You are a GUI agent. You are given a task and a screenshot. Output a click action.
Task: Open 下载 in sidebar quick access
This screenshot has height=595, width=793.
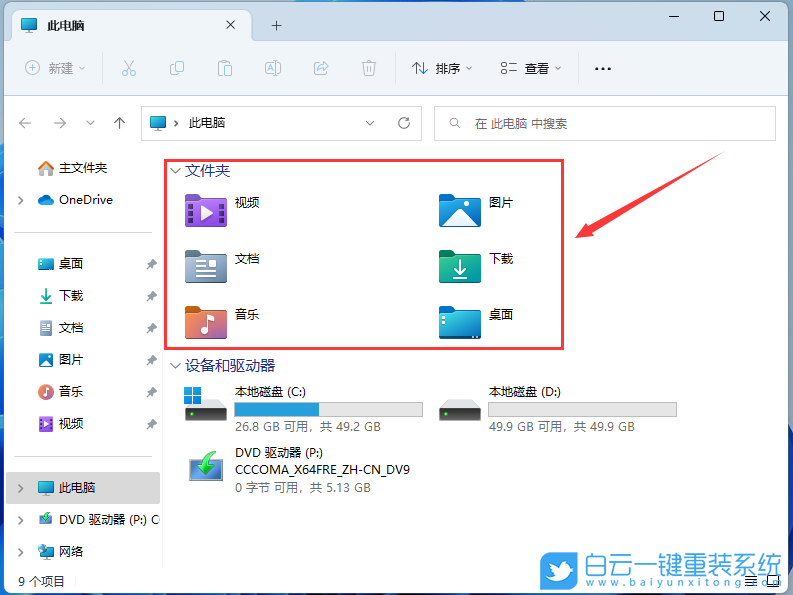60,296
